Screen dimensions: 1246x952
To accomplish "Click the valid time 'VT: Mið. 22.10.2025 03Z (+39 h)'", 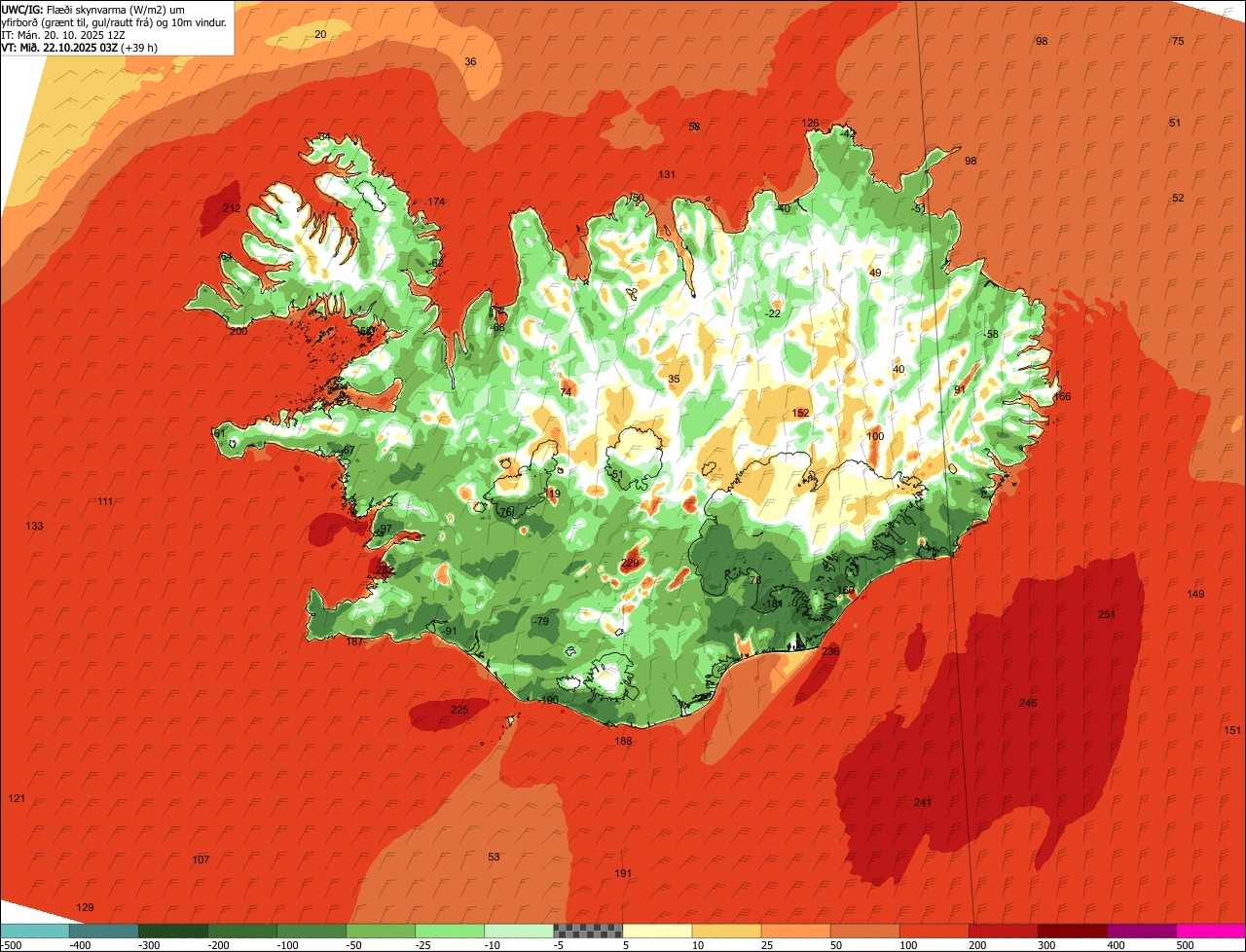I will click(80, 47).
